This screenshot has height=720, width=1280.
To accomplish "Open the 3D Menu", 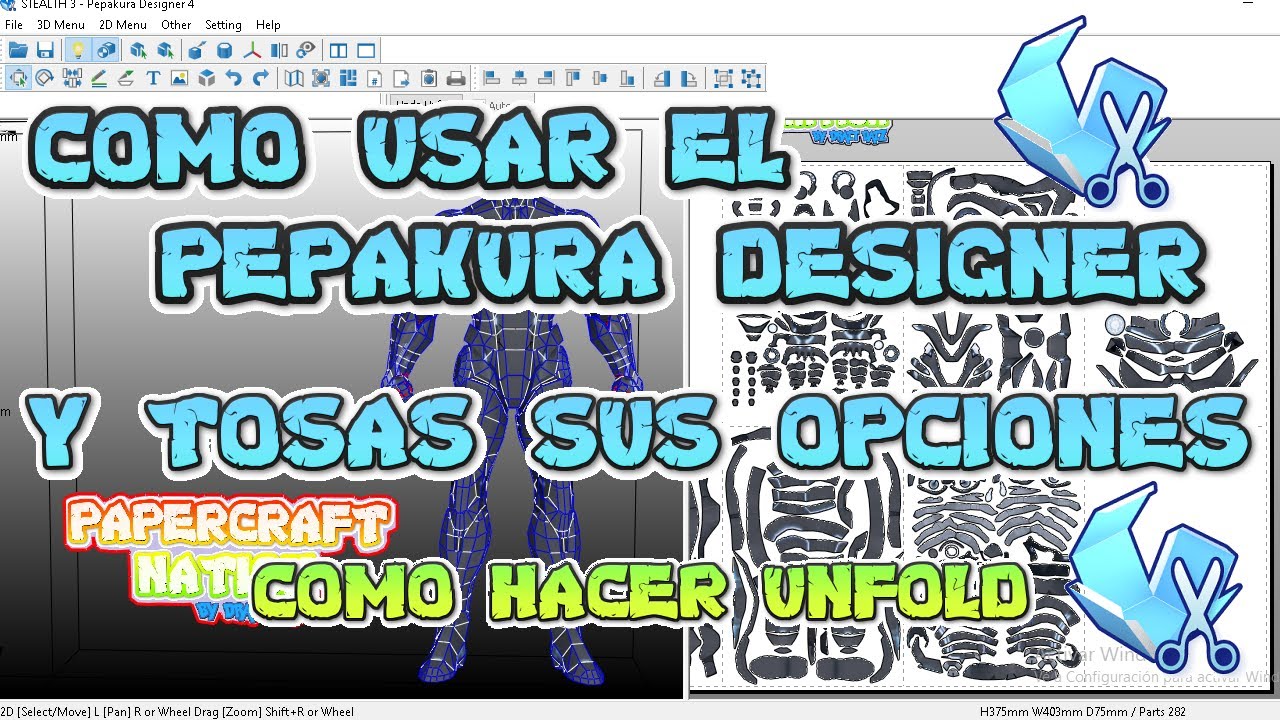I will 60,25.
